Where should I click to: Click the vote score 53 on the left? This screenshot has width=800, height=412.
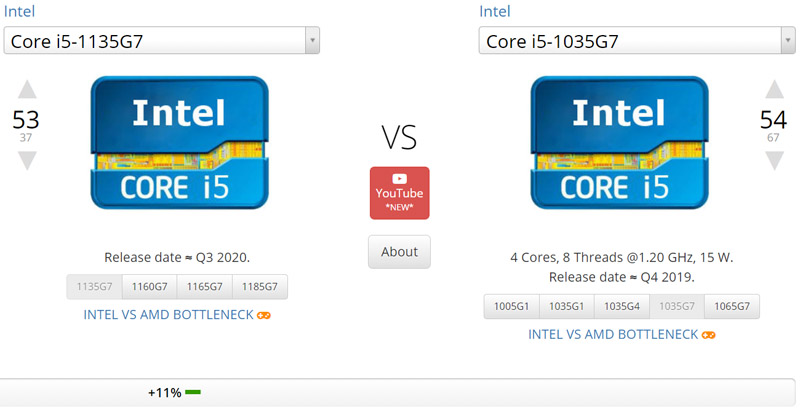pos(26,120)
